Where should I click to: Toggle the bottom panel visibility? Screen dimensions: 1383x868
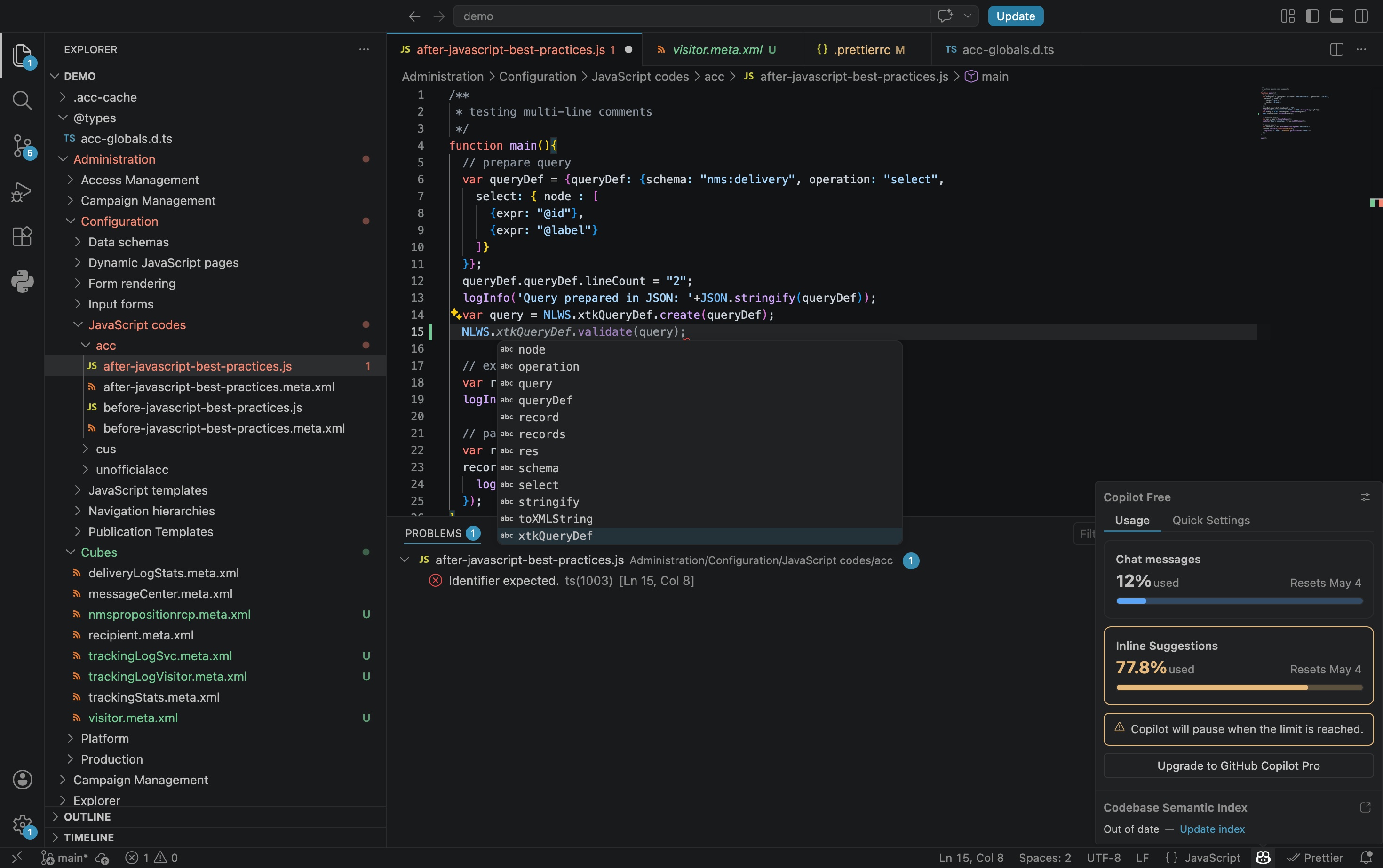pos(1336,16)
